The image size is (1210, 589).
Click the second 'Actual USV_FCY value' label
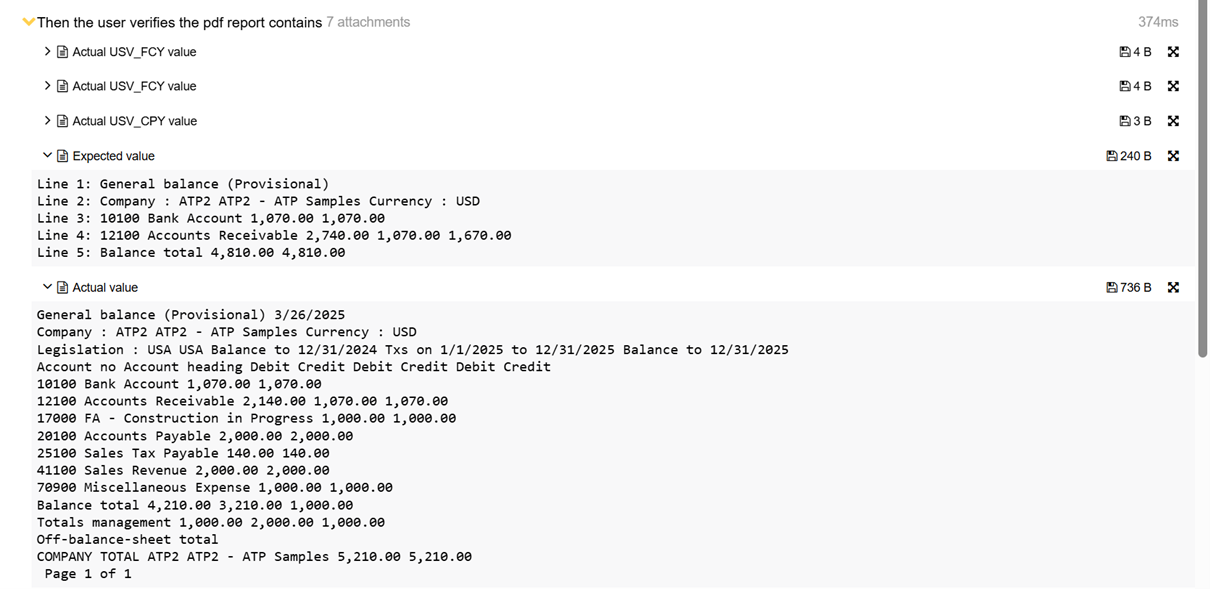134,86
